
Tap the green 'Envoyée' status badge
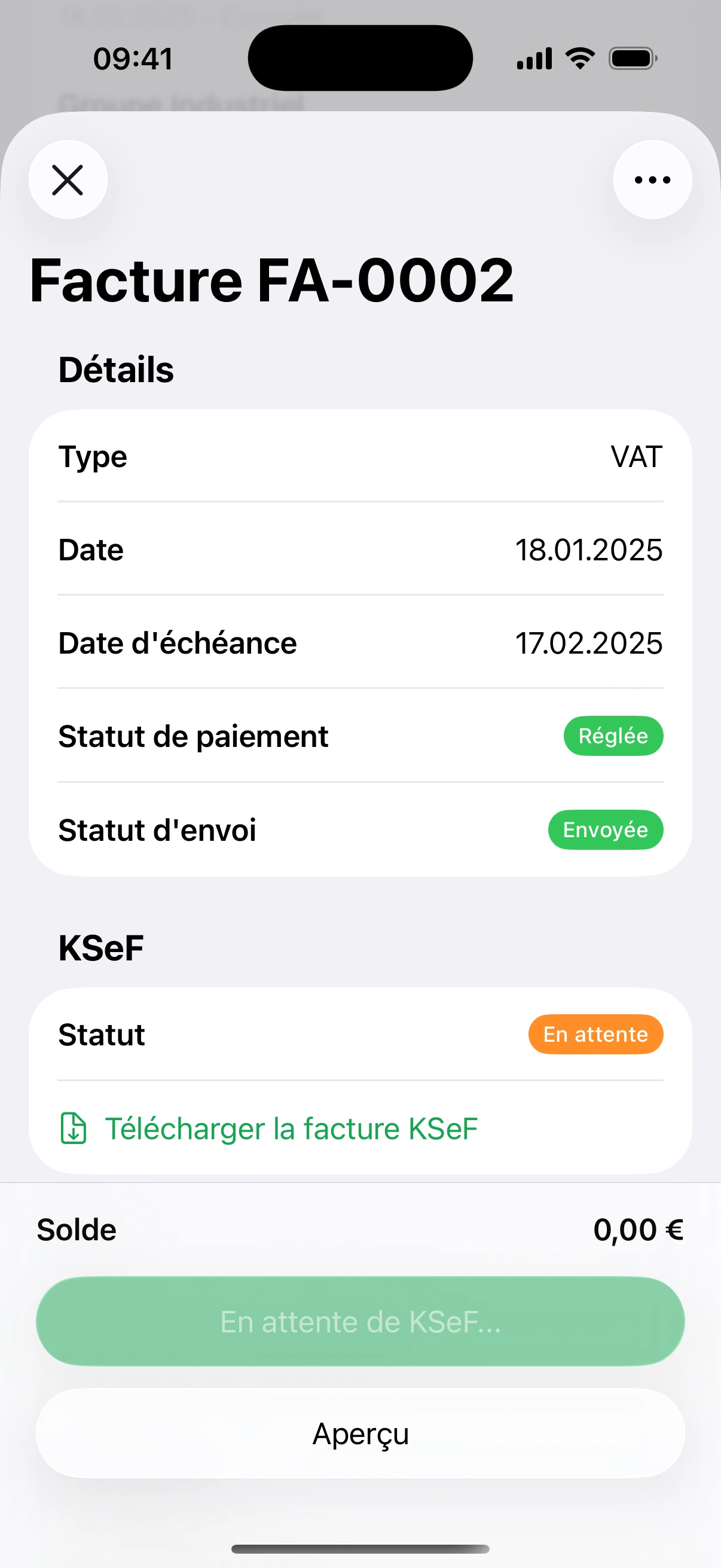(x=605, y=829)
